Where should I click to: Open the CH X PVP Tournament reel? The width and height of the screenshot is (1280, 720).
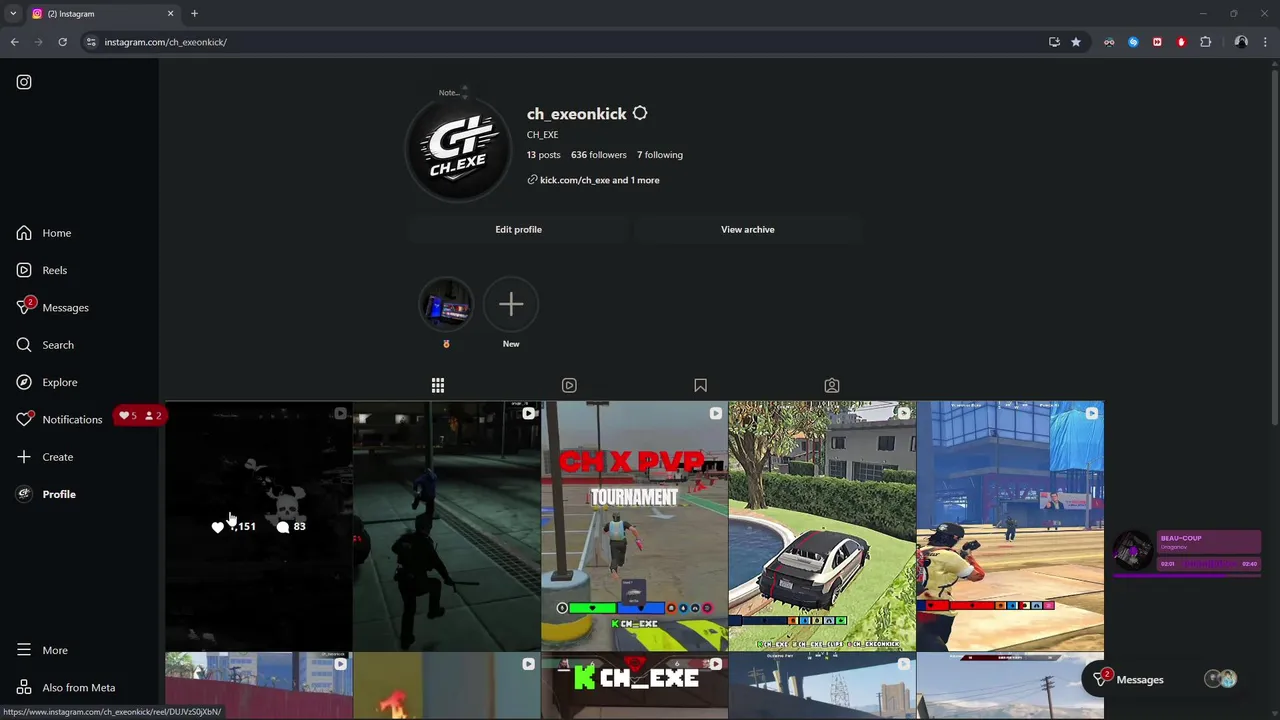click(x=634, y=526)
